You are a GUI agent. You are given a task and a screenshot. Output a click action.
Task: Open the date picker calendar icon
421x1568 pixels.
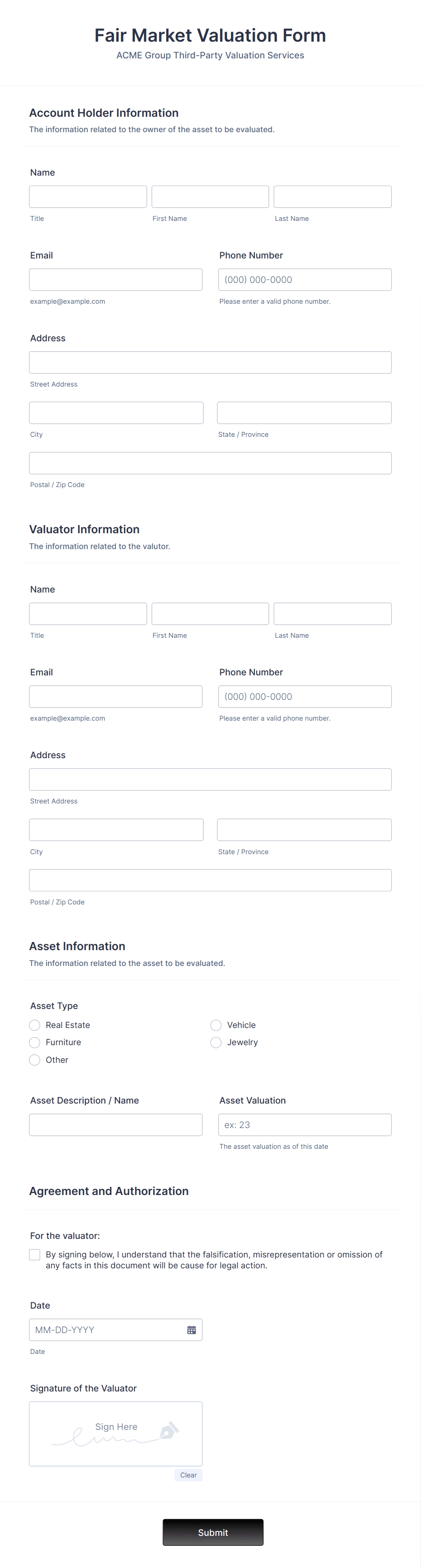[191, 1329]
